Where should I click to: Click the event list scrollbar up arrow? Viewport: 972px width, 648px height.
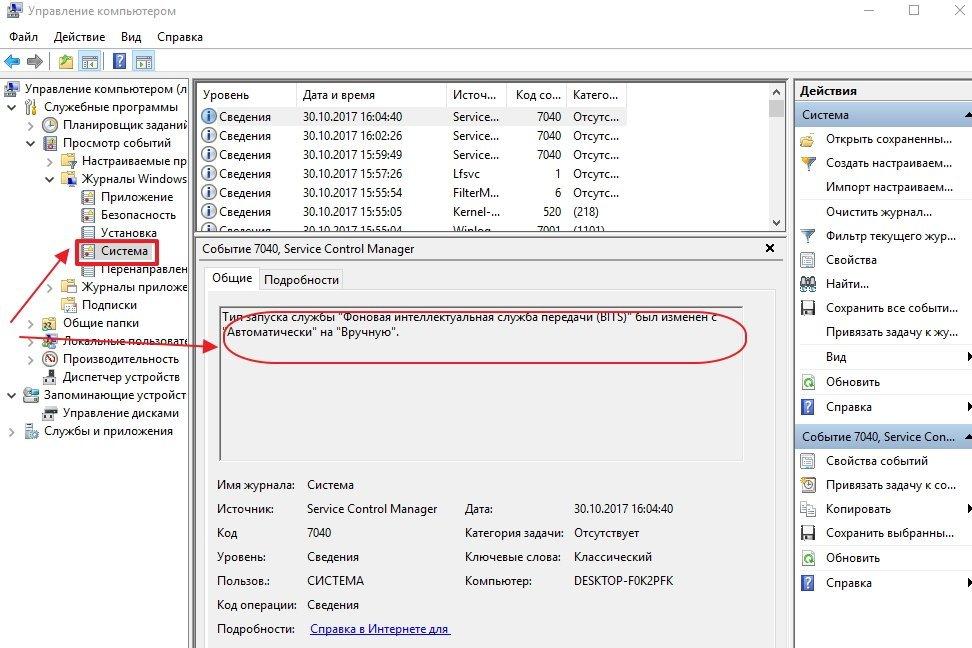(x=776, y=92)
